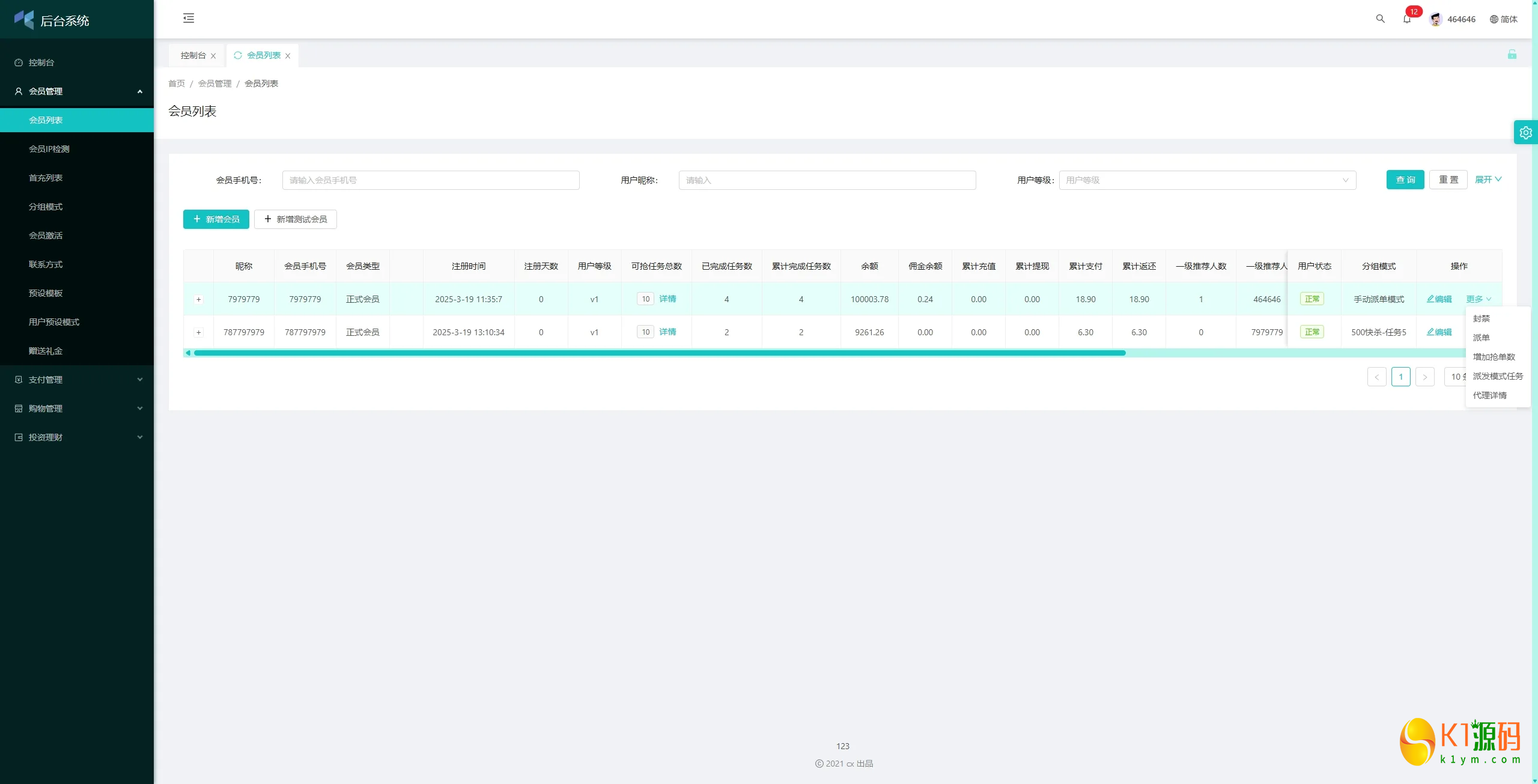Screen dimensions: 1538x784
Task: Open the 用户等级 dropdown
Action: (1207, 180)
